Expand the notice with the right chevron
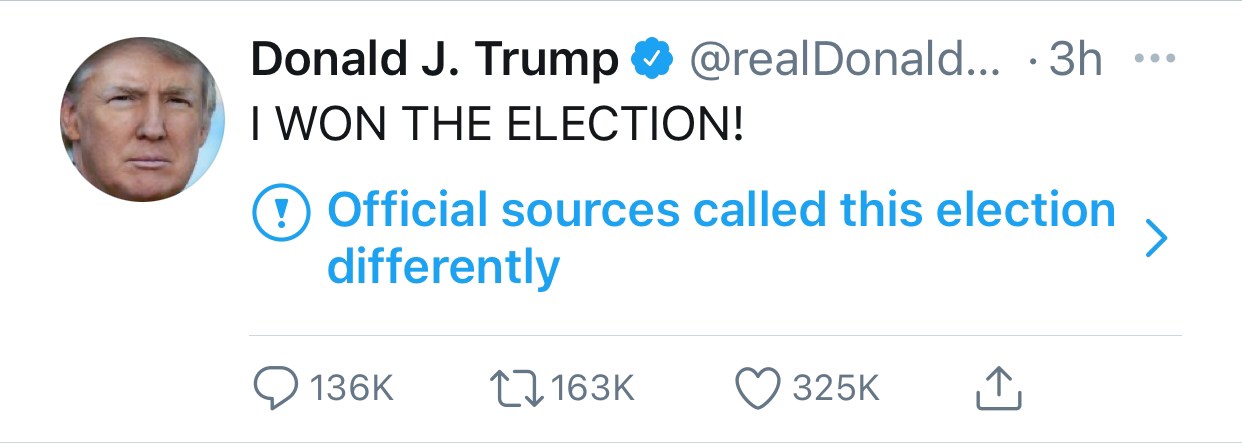1242x447 pixels. tap(1154, 239)
